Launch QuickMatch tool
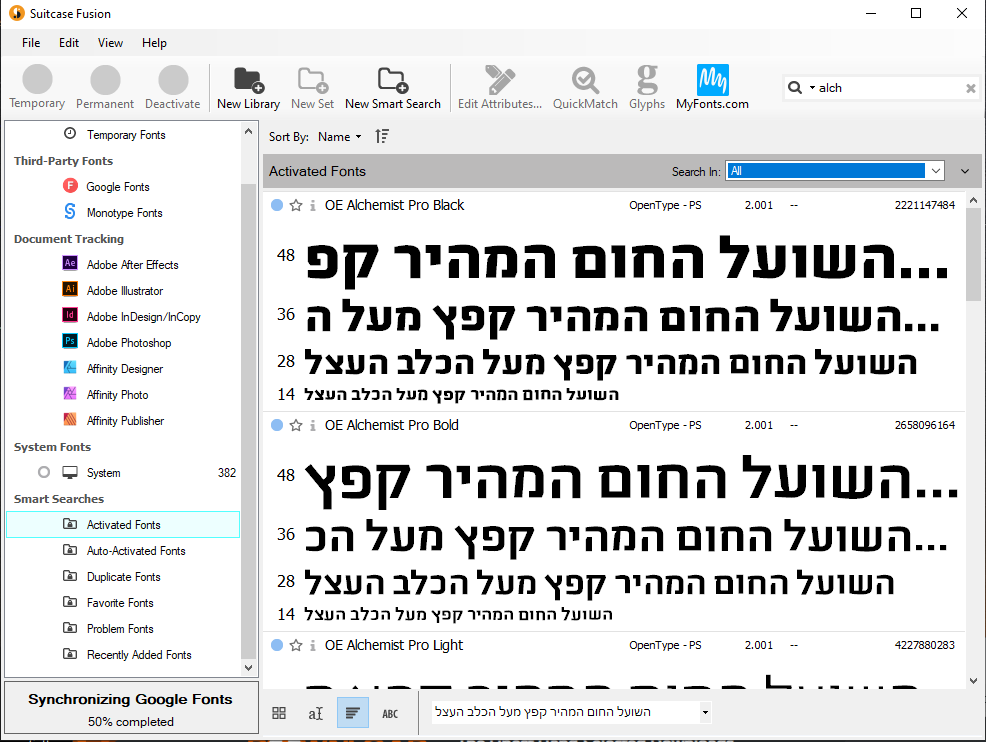The image size is (986, 742). (x=585, y=87)
